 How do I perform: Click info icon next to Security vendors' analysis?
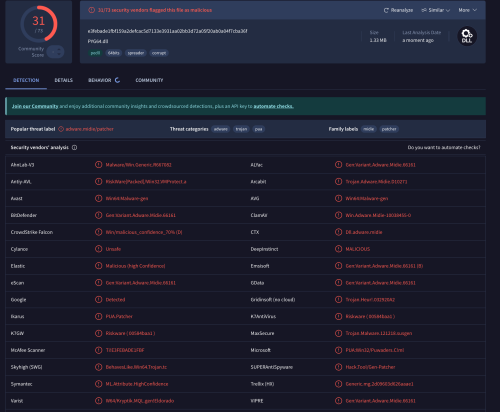(74, 147)
